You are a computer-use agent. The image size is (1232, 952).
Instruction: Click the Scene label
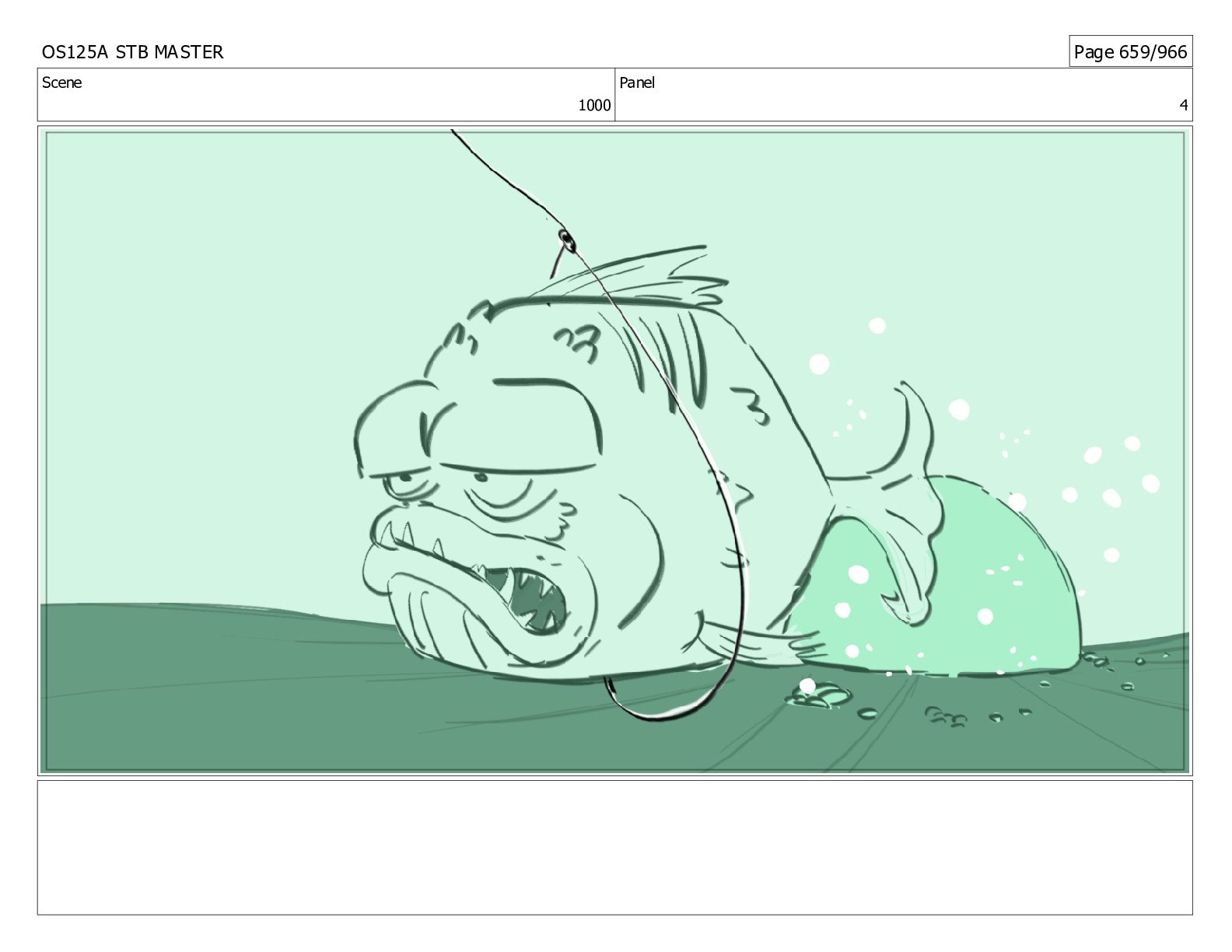(x=61, y=82)
